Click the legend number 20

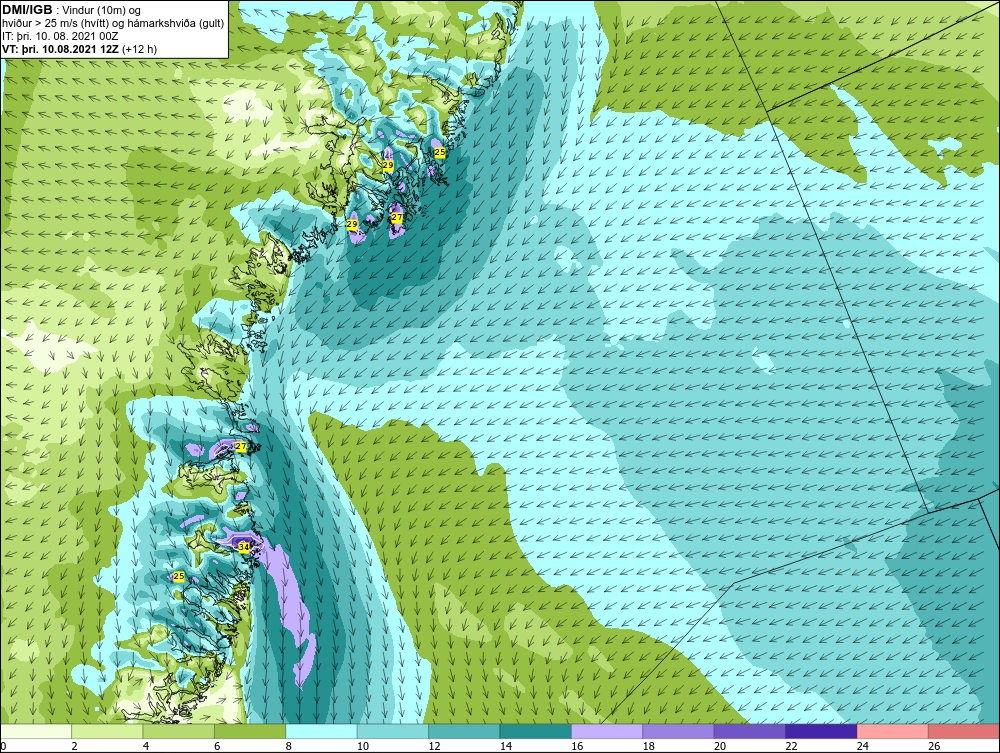click(x=720, y=746)
